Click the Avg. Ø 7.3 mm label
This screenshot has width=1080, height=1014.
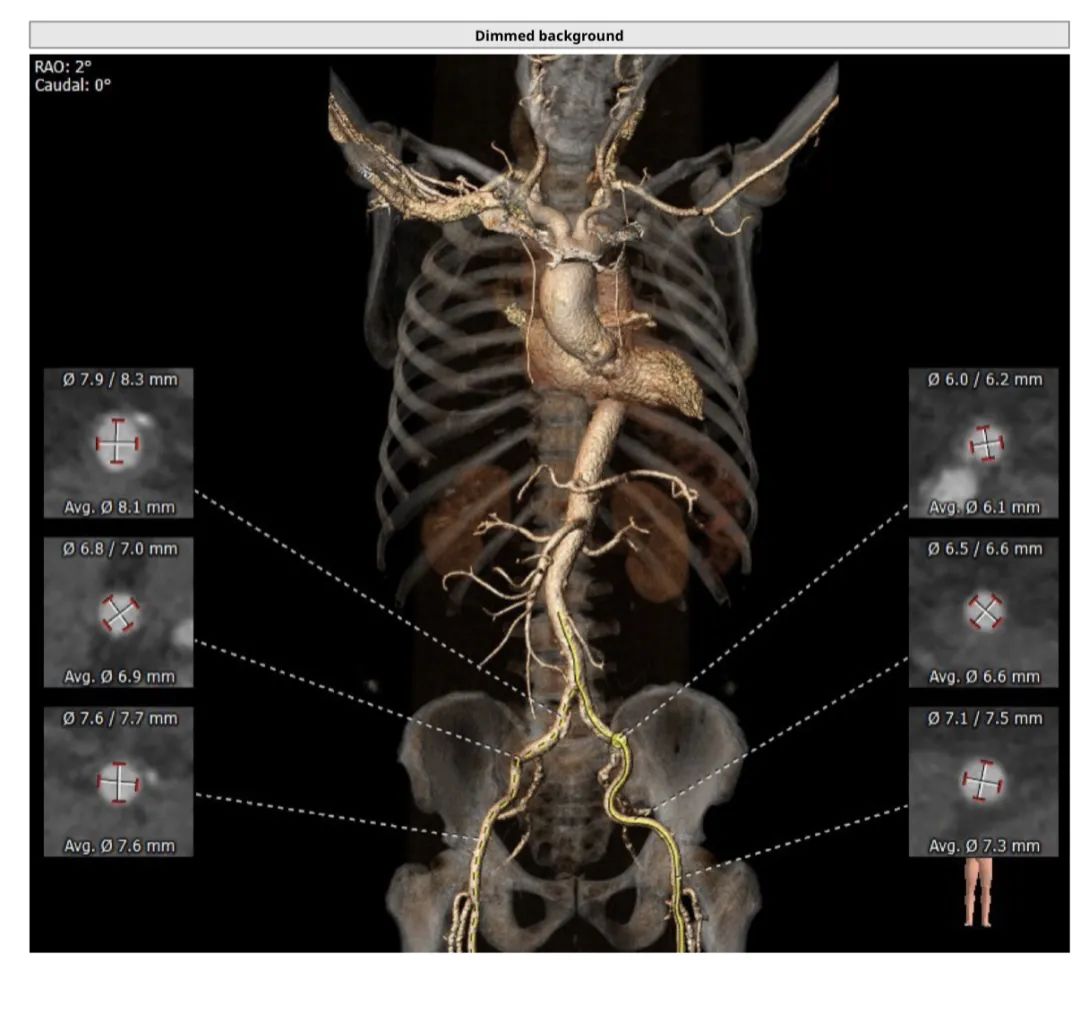(984, 846)
